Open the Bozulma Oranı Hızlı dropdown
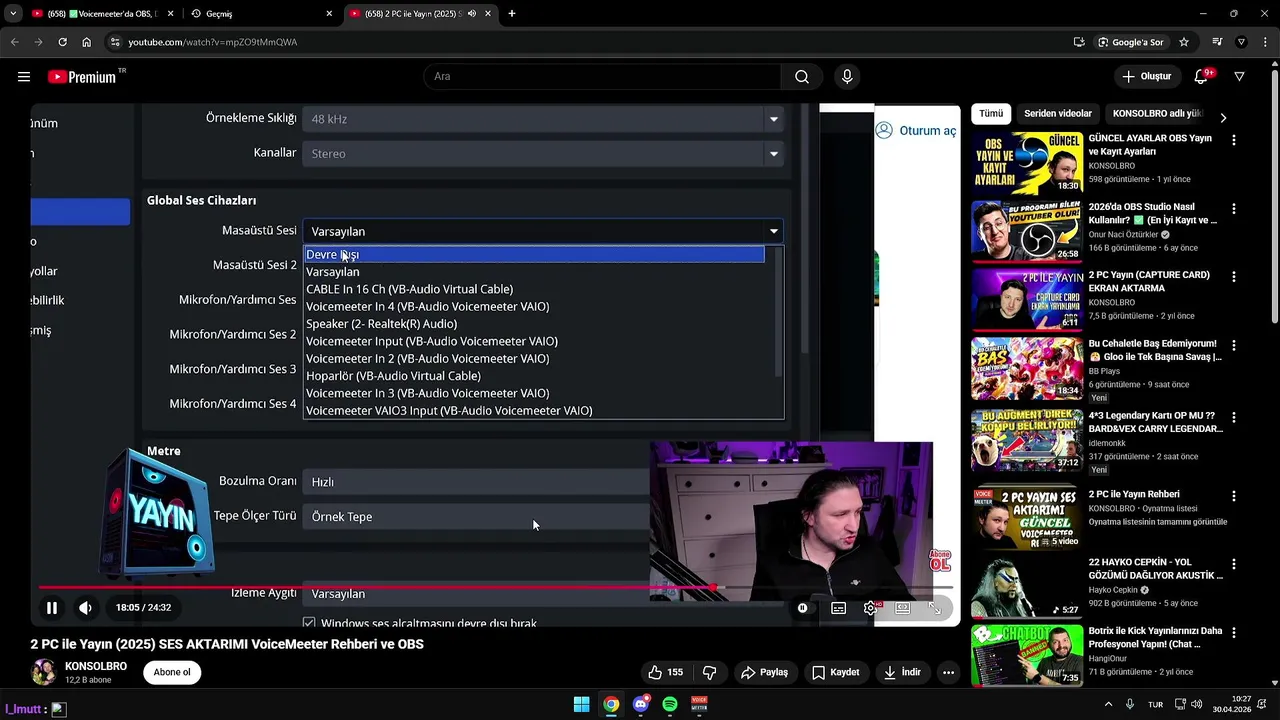The width and height of the screenshot is (1280, 720). tap(477, 482)
